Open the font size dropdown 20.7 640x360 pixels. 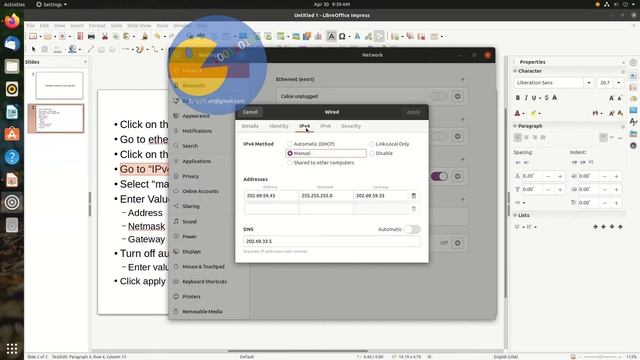pos(619,83)
